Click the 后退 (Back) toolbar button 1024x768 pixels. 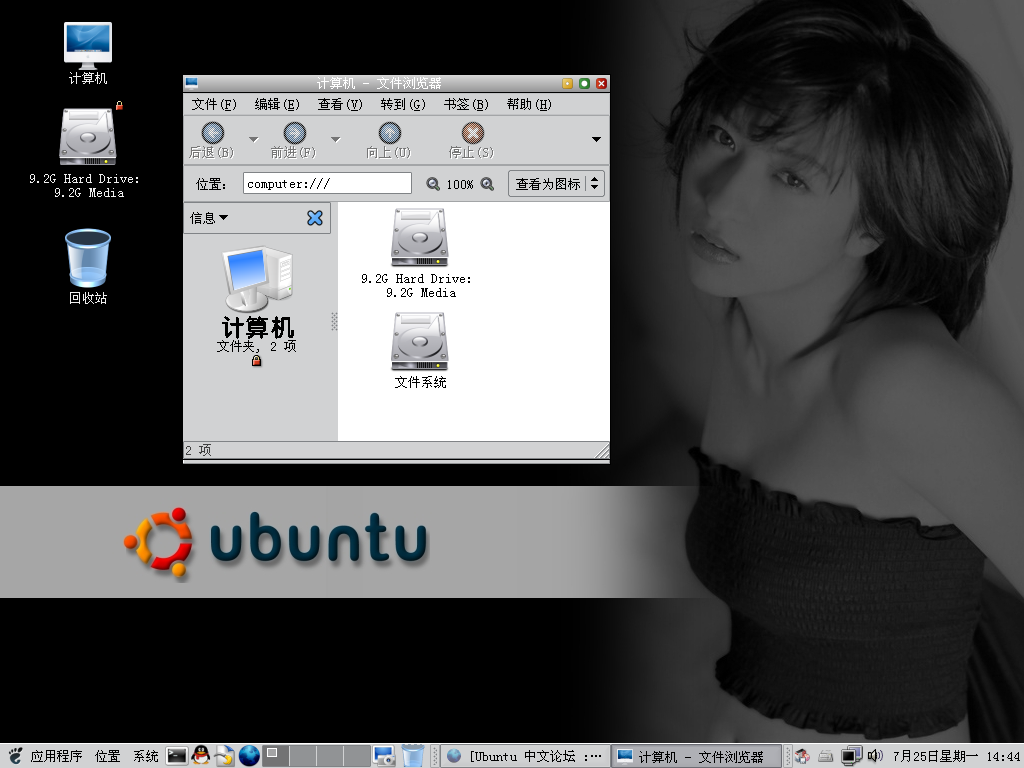point(212,140)
